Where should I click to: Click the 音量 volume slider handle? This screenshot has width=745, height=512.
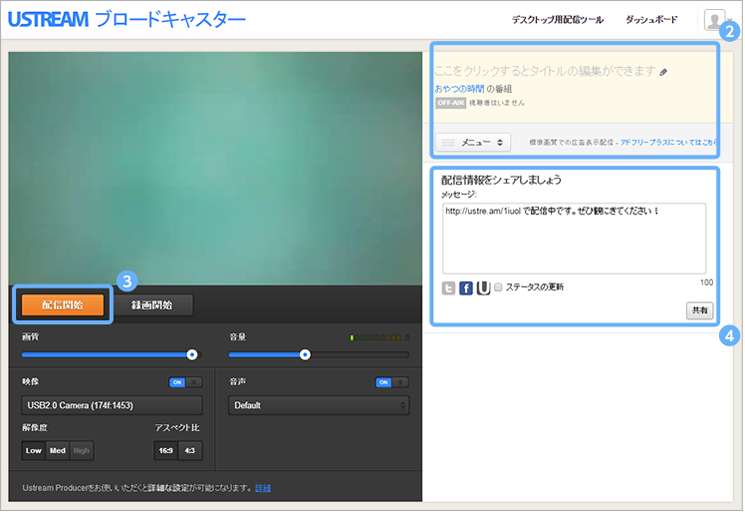tap(305, 354)
